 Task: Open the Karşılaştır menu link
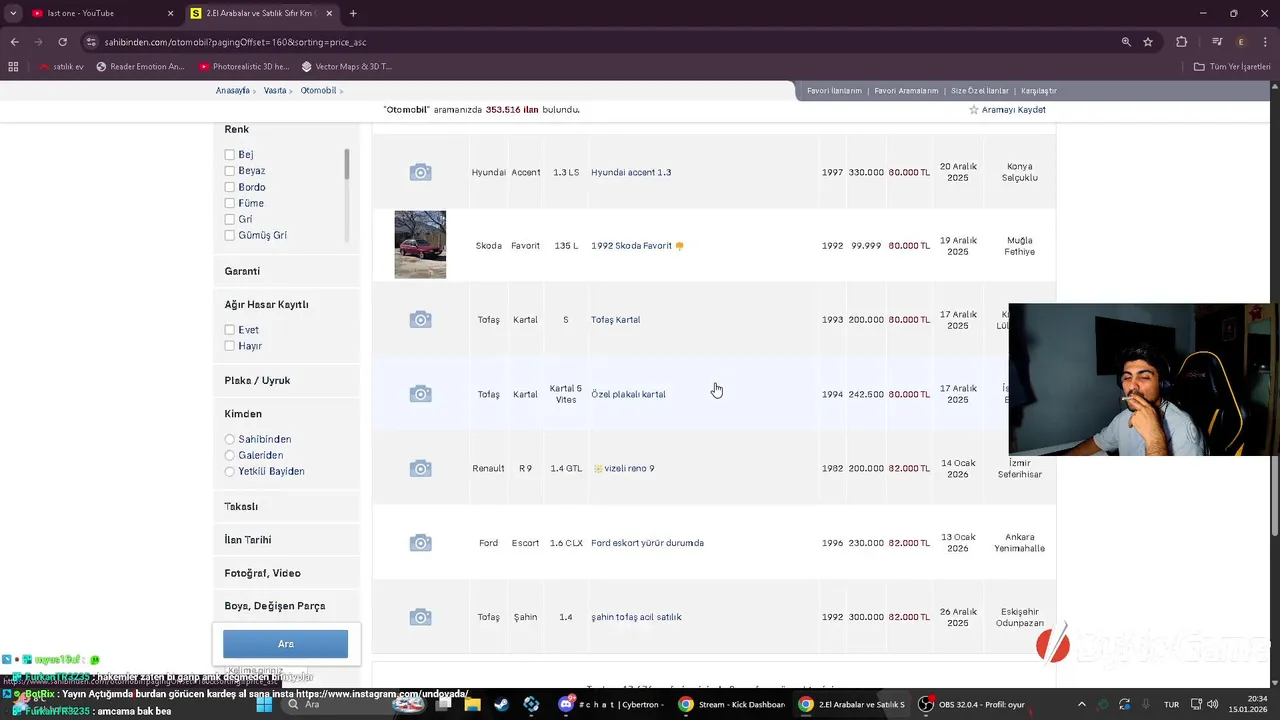point(1039,91)
